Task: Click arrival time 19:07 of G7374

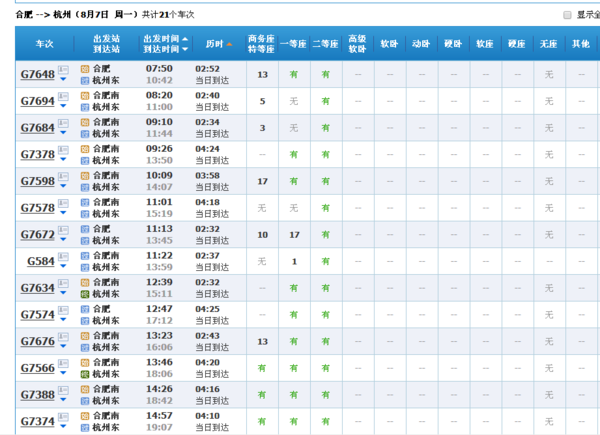Action: (x=159, y=427)
